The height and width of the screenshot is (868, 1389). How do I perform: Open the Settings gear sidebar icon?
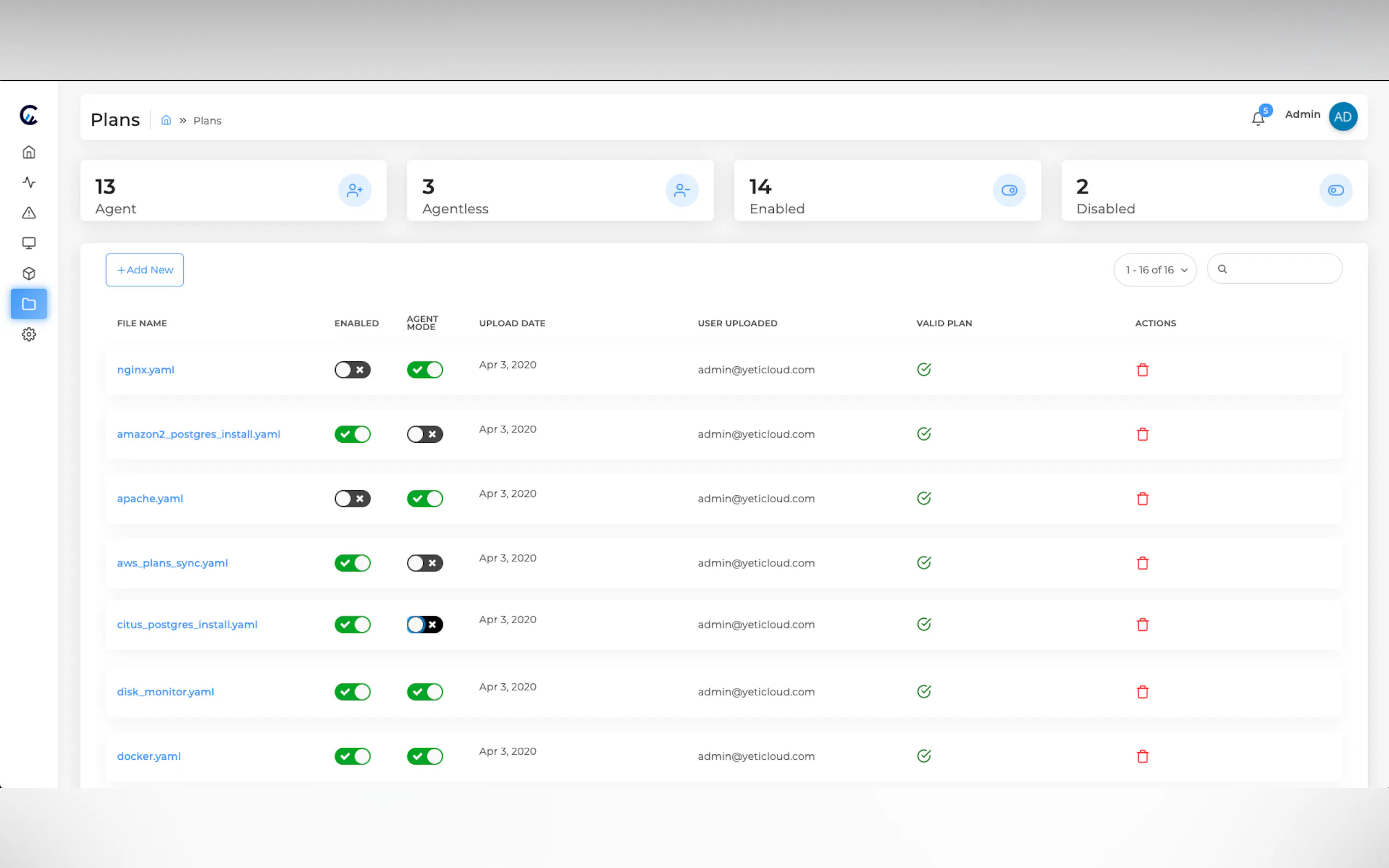[29, 334]
